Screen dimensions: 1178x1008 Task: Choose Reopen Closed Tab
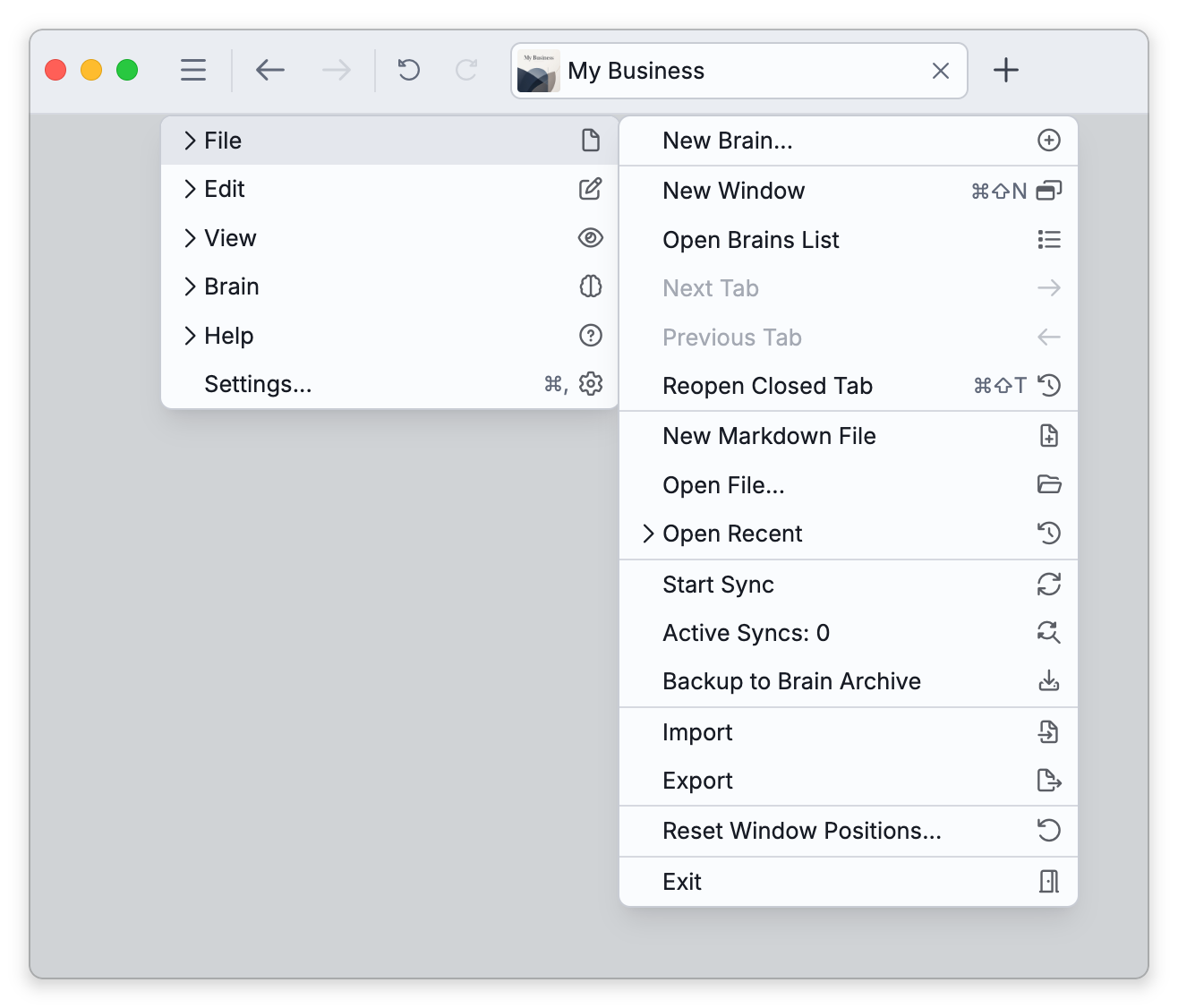point(849,386)
